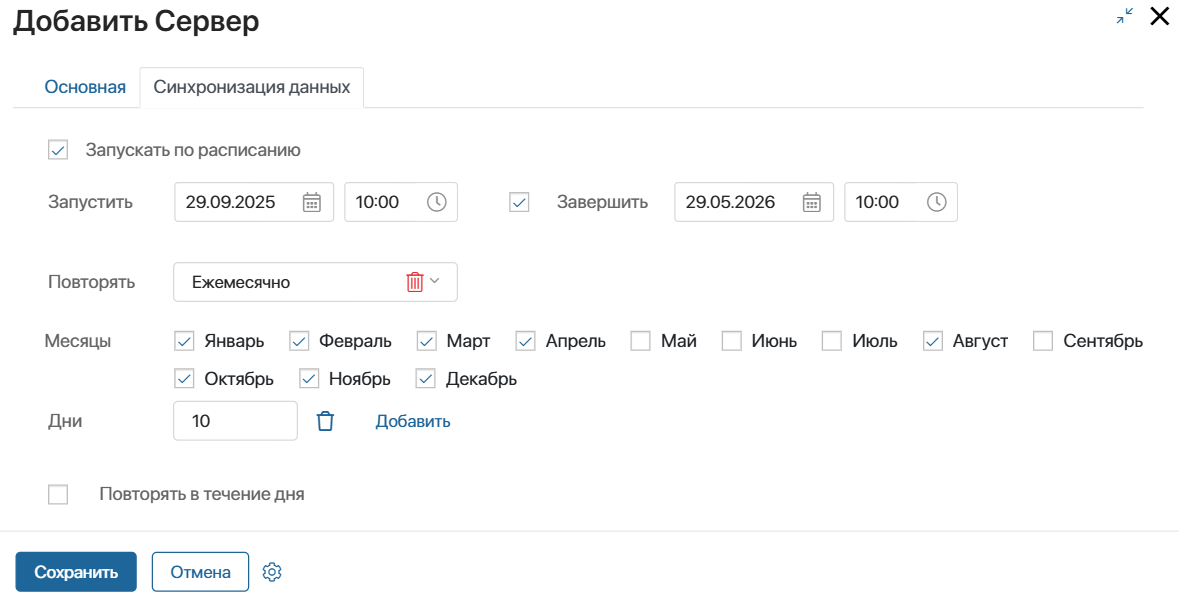Open the calendar picker for start date 29.09.2025
The width and height of the screenshot is (1179, 605).
click(313, 201)
